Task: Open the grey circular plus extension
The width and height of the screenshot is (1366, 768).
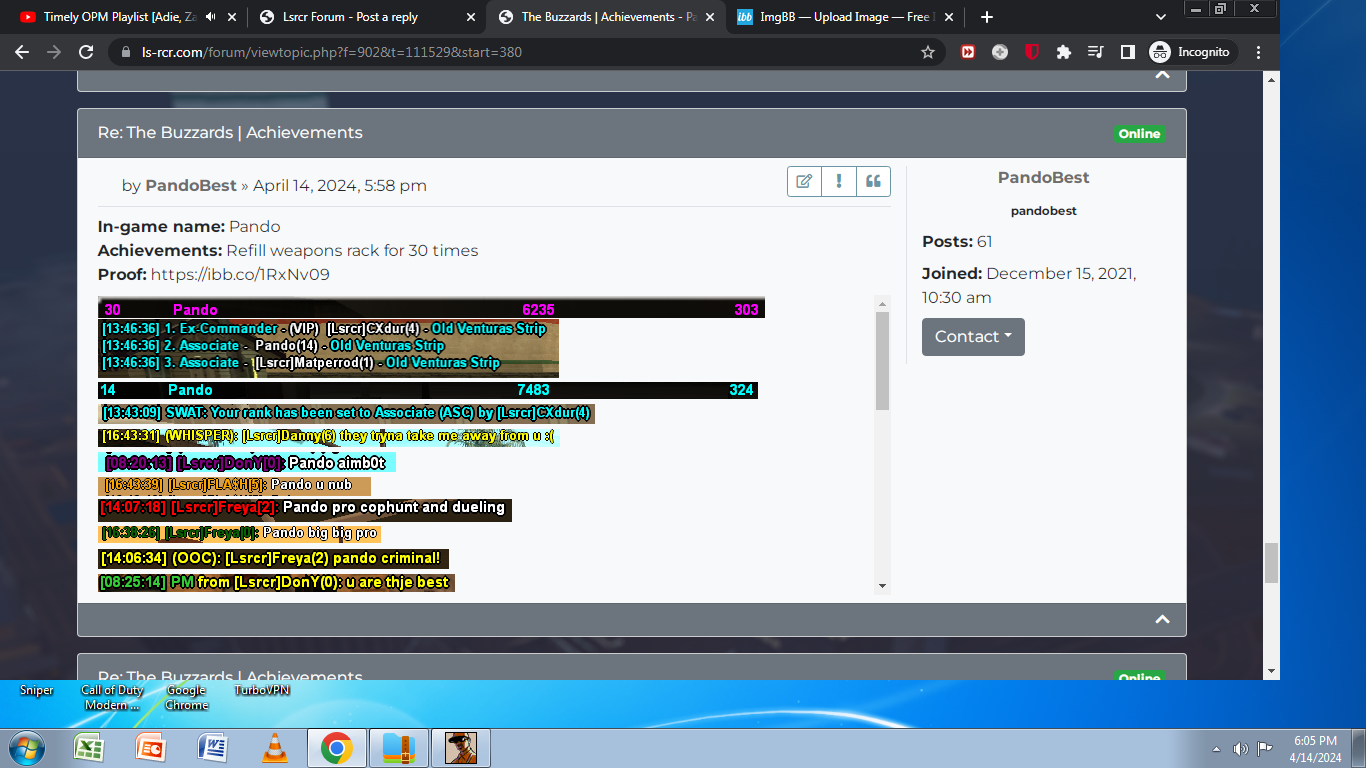Action: pyautogui.click(x=1000, y=52)
